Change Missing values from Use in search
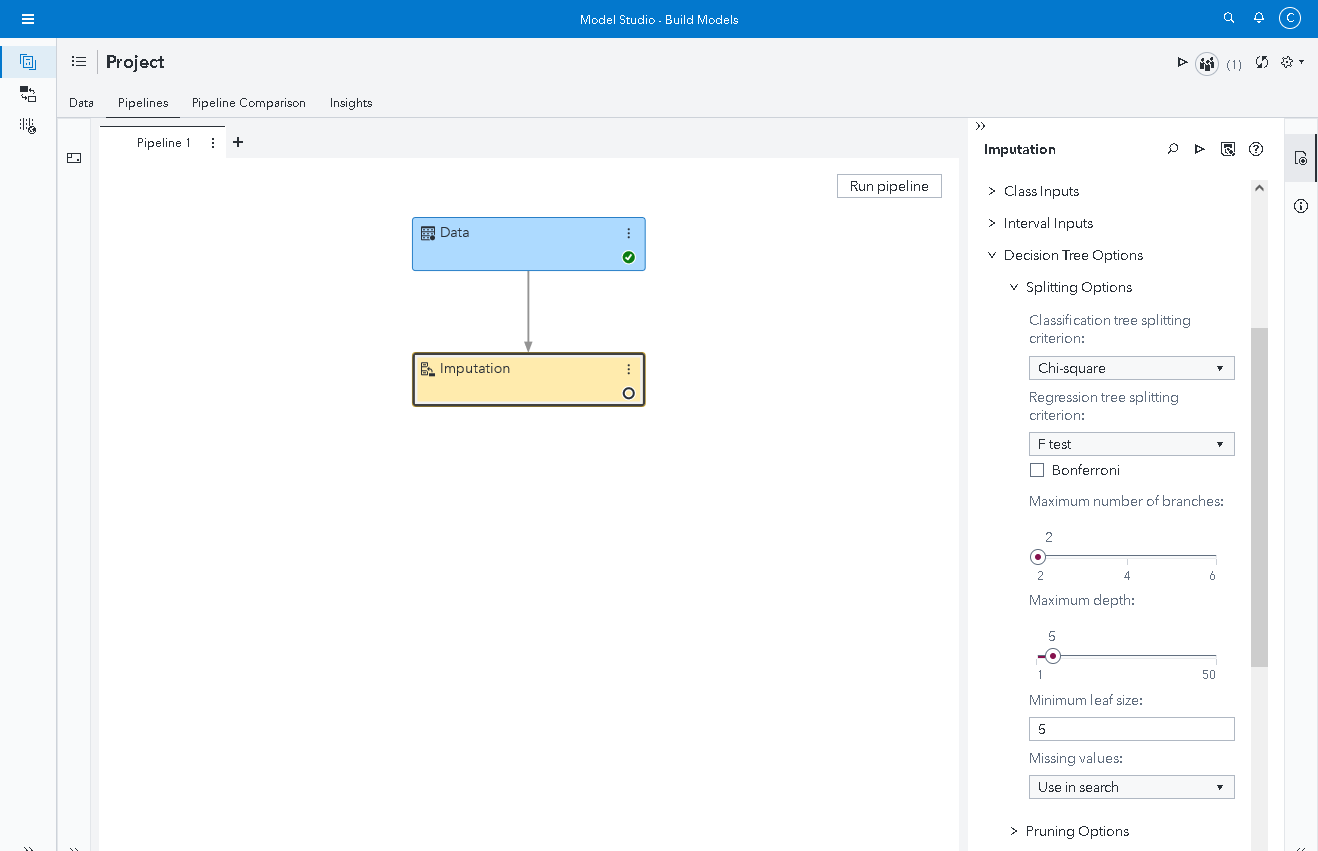 (x=1131, y=787)
